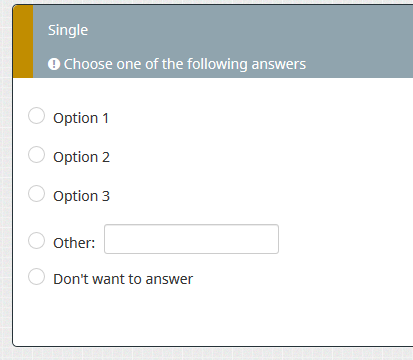
Task: Click the Don't want to answer label
Action: [123, 279]
